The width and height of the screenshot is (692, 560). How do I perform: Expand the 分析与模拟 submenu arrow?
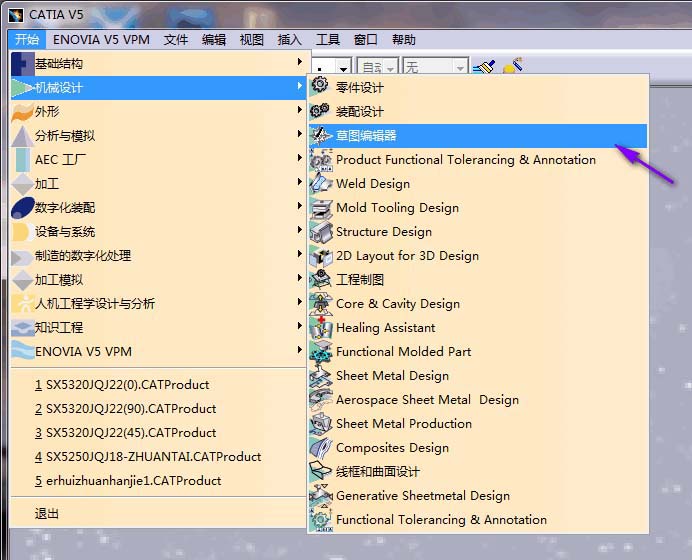300,133
